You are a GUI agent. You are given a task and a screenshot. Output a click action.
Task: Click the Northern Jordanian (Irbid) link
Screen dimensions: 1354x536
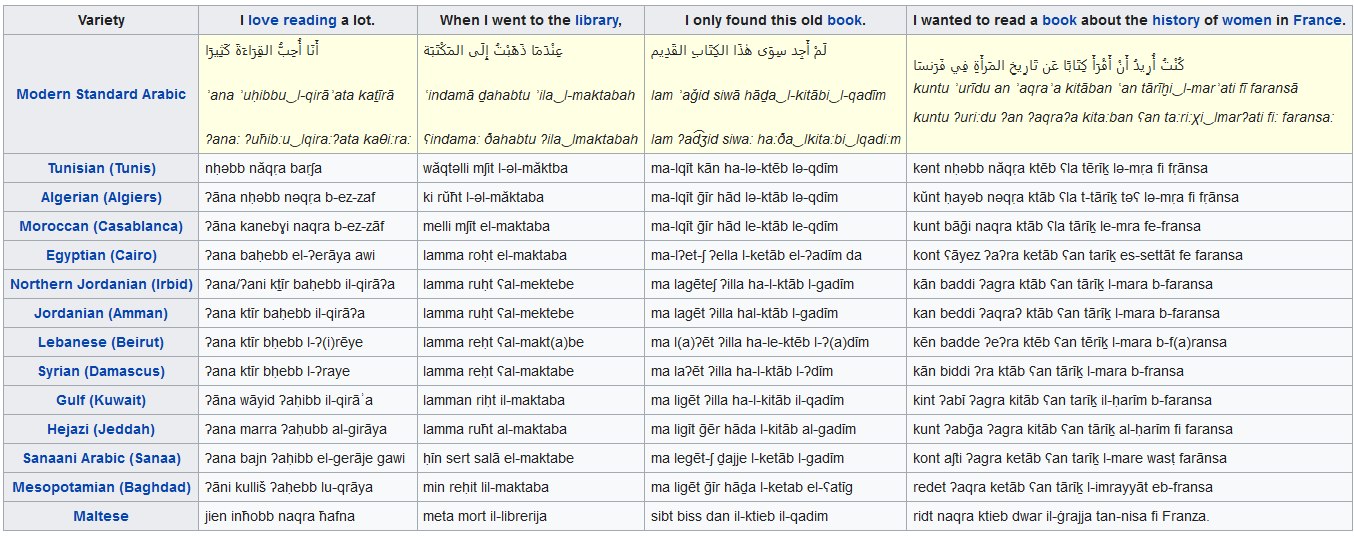[101, 284]
